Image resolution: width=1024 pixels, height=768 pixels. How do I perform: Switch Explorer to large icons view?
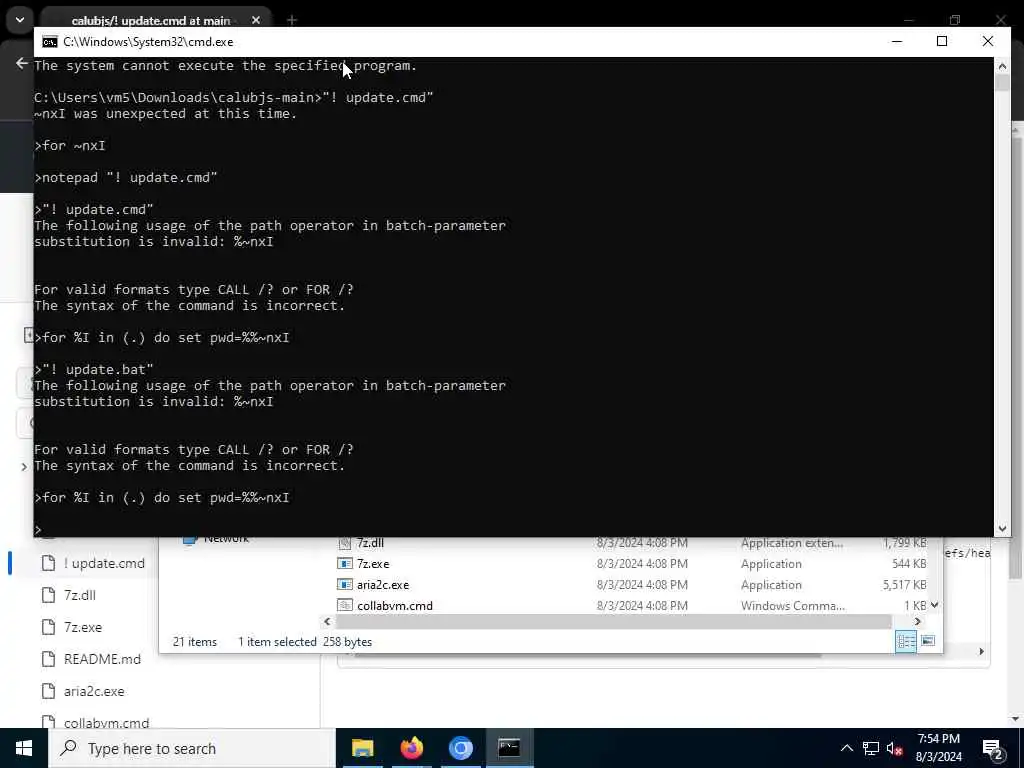[x=928, y=641]
